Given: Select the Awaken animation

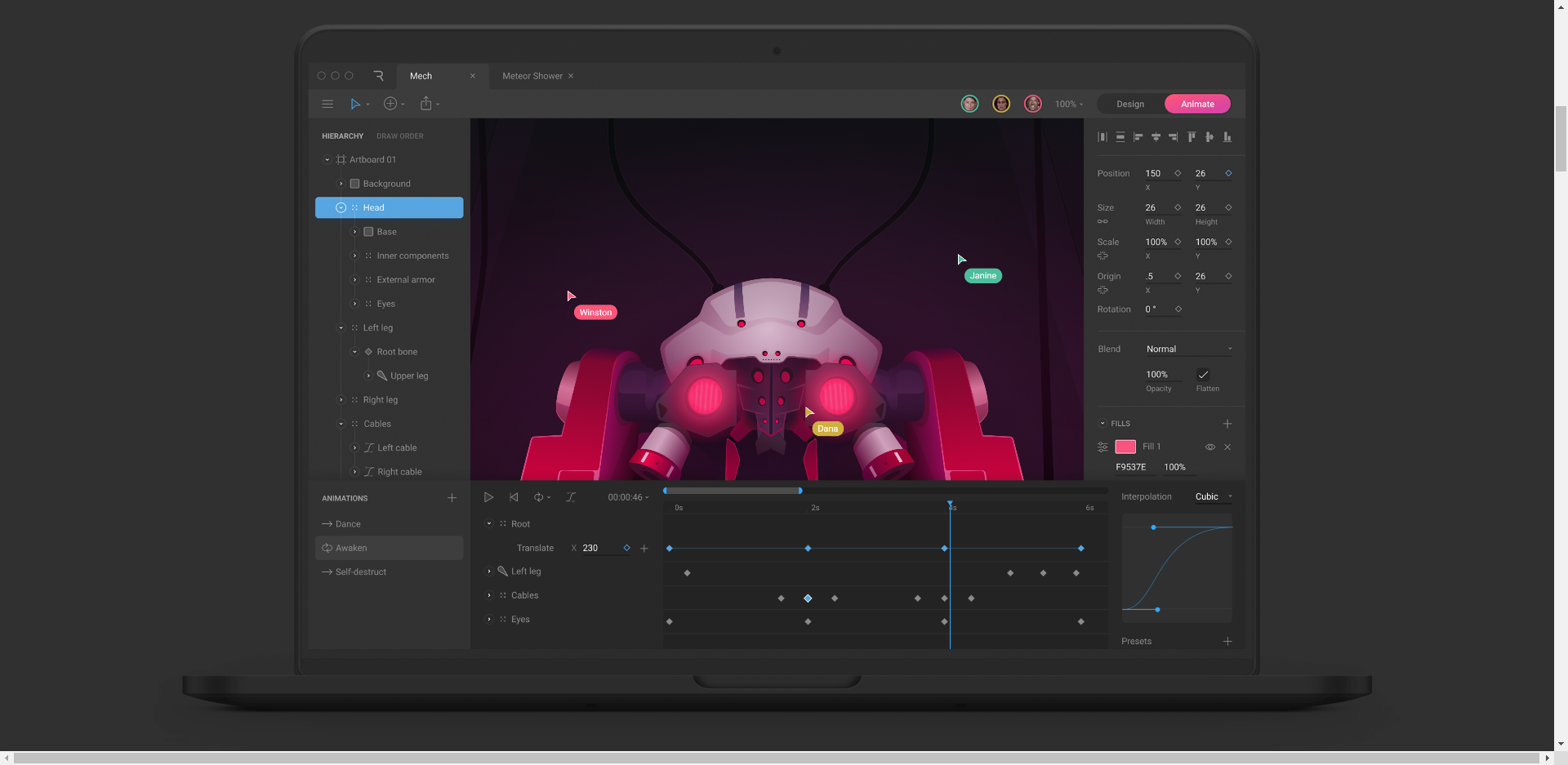Looking at the screenshot, I should point(389,548).
